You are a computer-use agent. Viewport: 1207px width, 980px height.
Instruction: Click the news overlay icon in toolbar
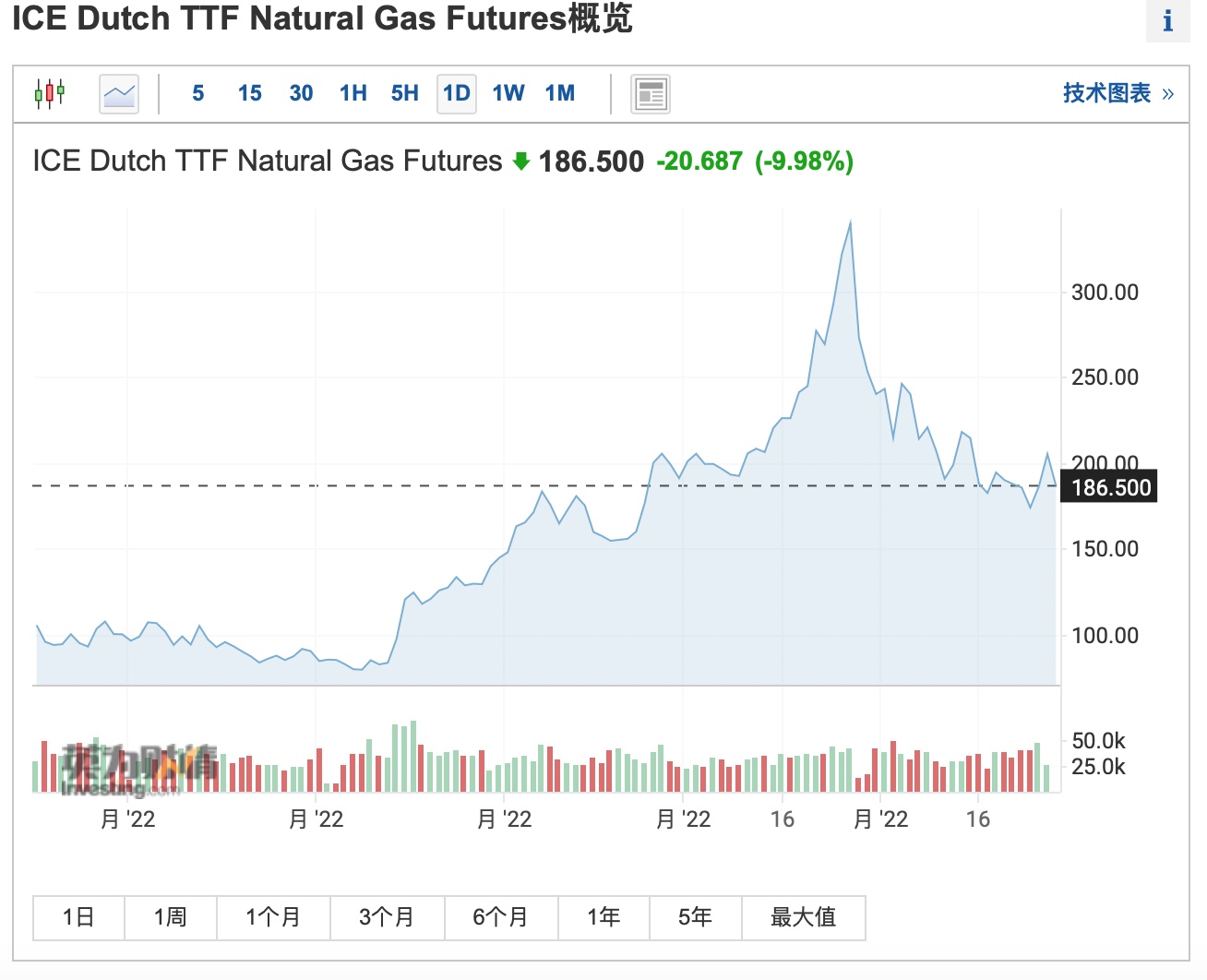(651, 94)
